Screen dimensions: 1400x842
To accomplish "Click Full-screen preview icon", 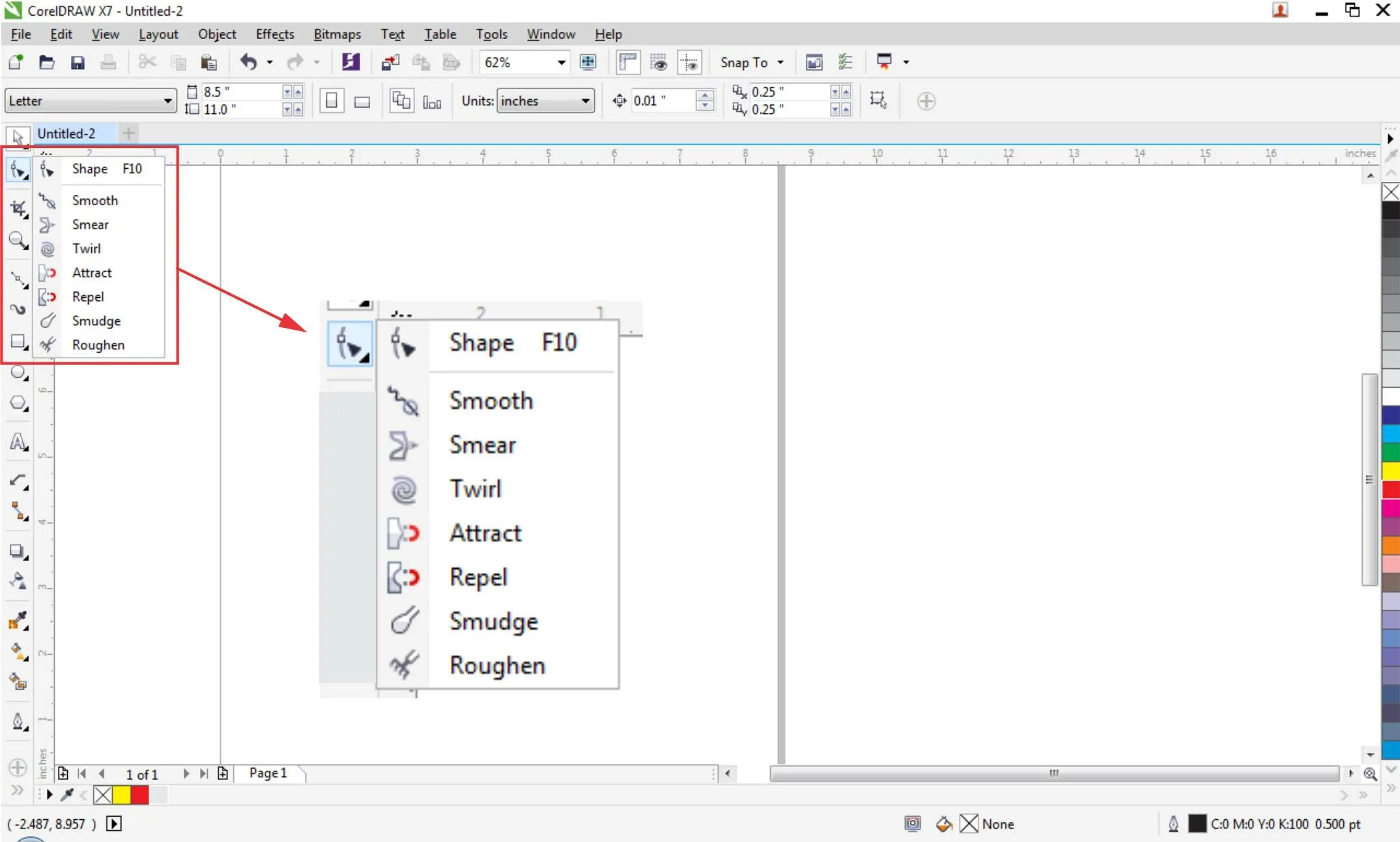I will tap(588, 63).
